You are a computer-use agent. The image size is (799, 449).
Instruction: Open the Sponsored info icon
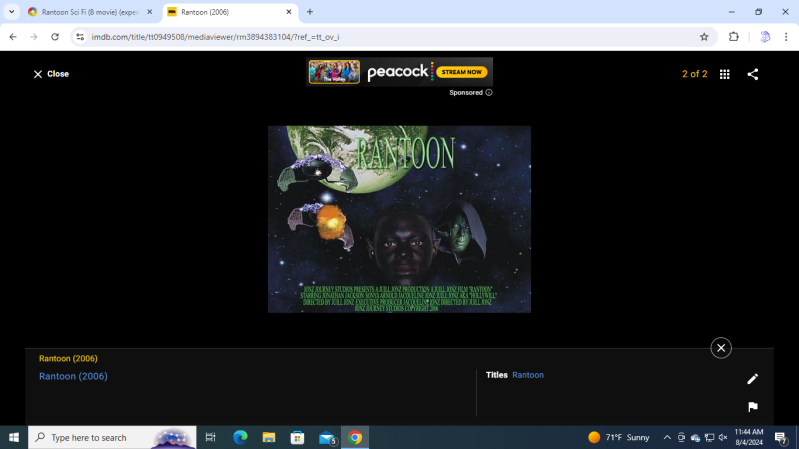(x=489, y=93)
